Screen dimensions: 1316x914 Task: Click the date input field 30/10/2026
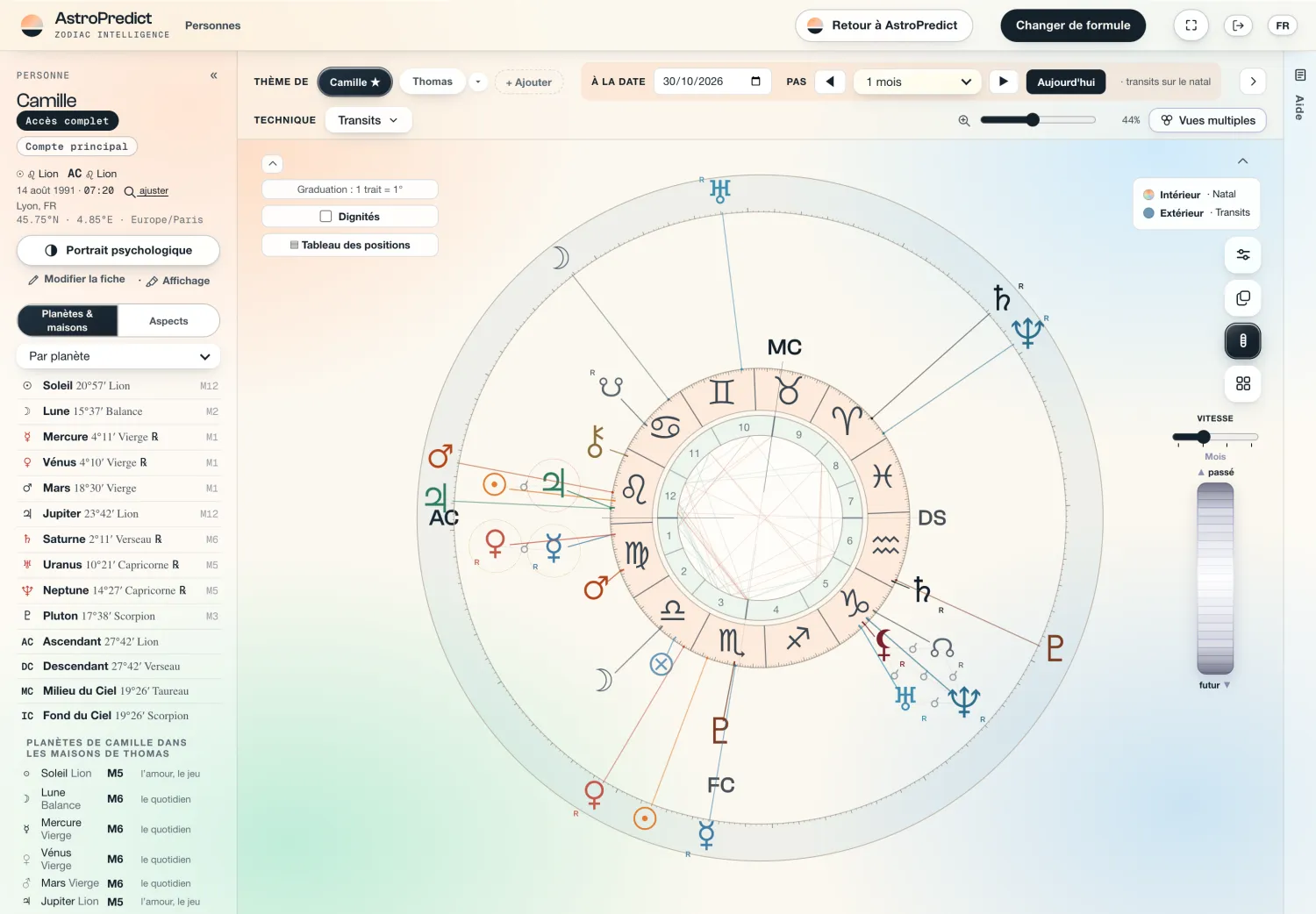pyautogui.click(x=712, y=82)
